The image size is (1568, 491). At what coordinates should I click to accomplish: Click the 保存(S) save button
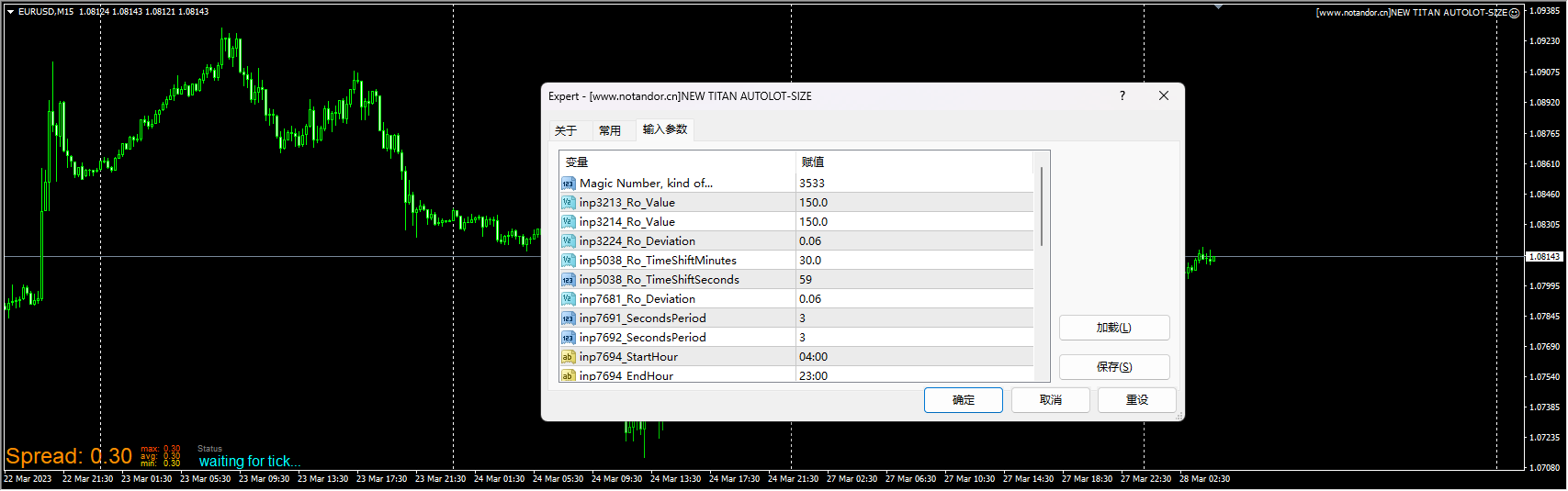pyautogui.click(x=1114, y=367)
